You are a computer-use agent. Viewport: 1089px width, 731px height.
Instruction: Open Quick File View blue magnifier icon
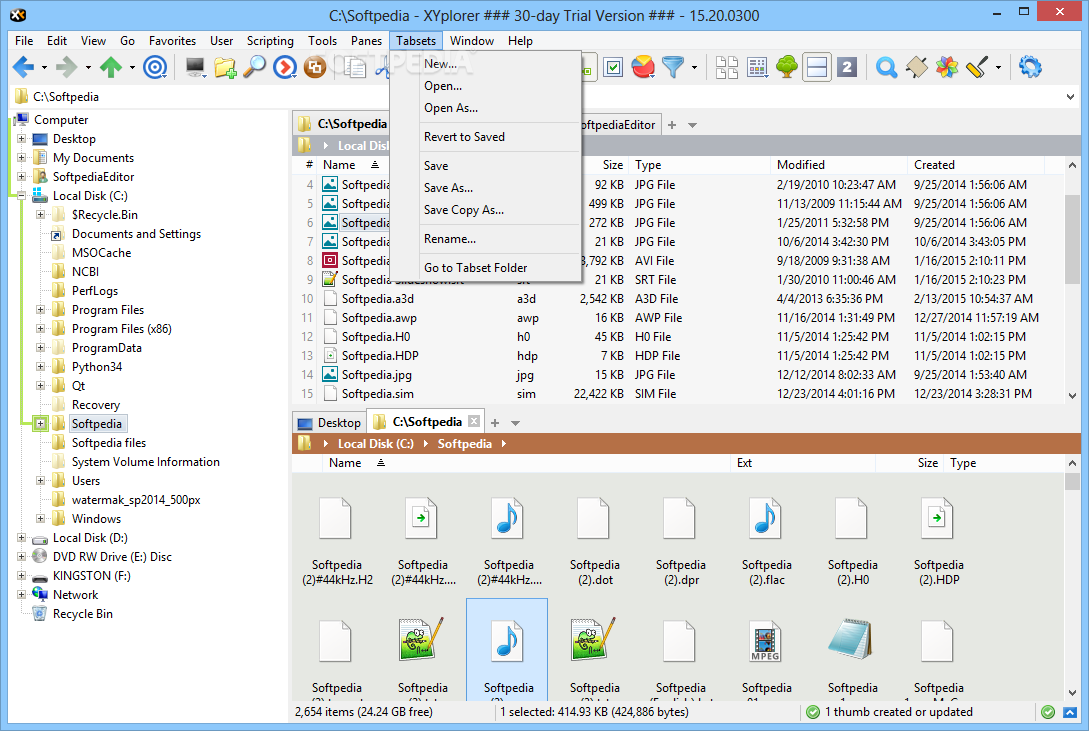pos(886,67)
